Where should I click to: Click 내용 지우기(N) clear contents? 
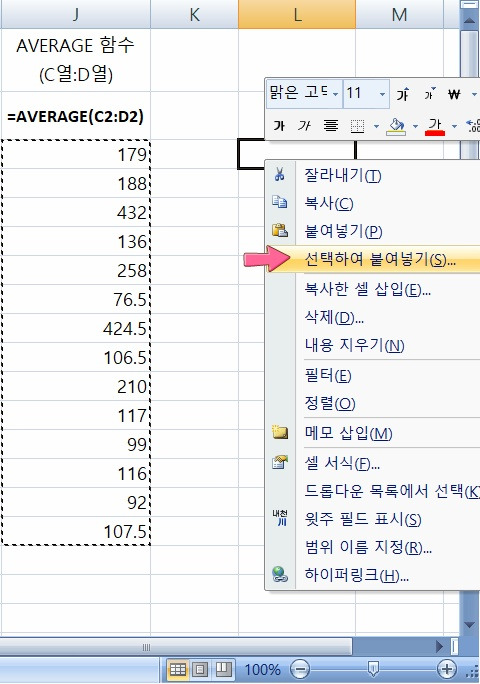[x=373, y=345]
